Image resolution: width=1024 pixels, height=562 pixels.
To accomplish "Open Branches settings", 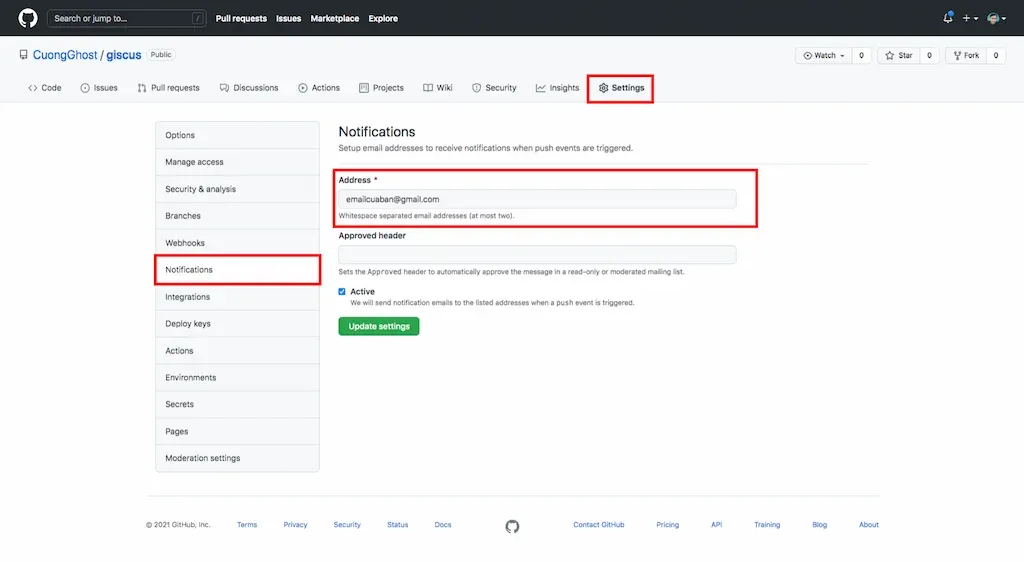I will click(237, 215).
